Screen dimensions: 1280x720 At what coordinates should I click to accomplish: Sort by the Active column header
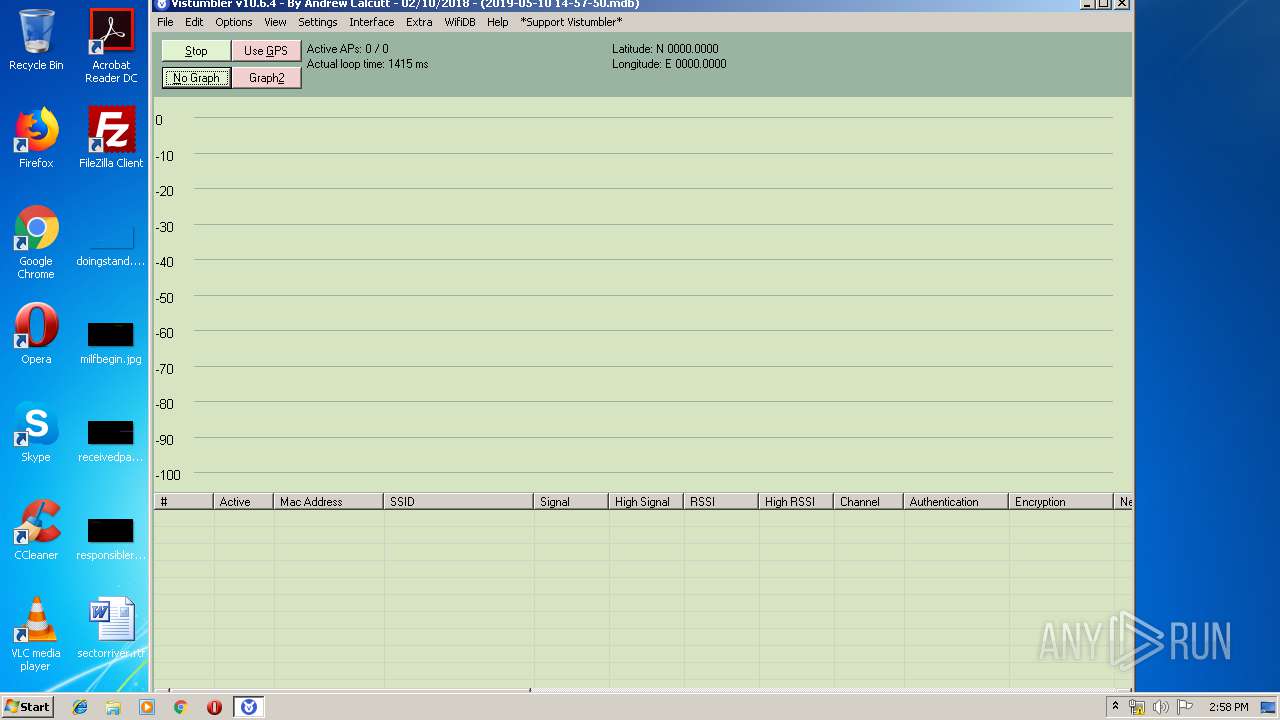[243, 502]
